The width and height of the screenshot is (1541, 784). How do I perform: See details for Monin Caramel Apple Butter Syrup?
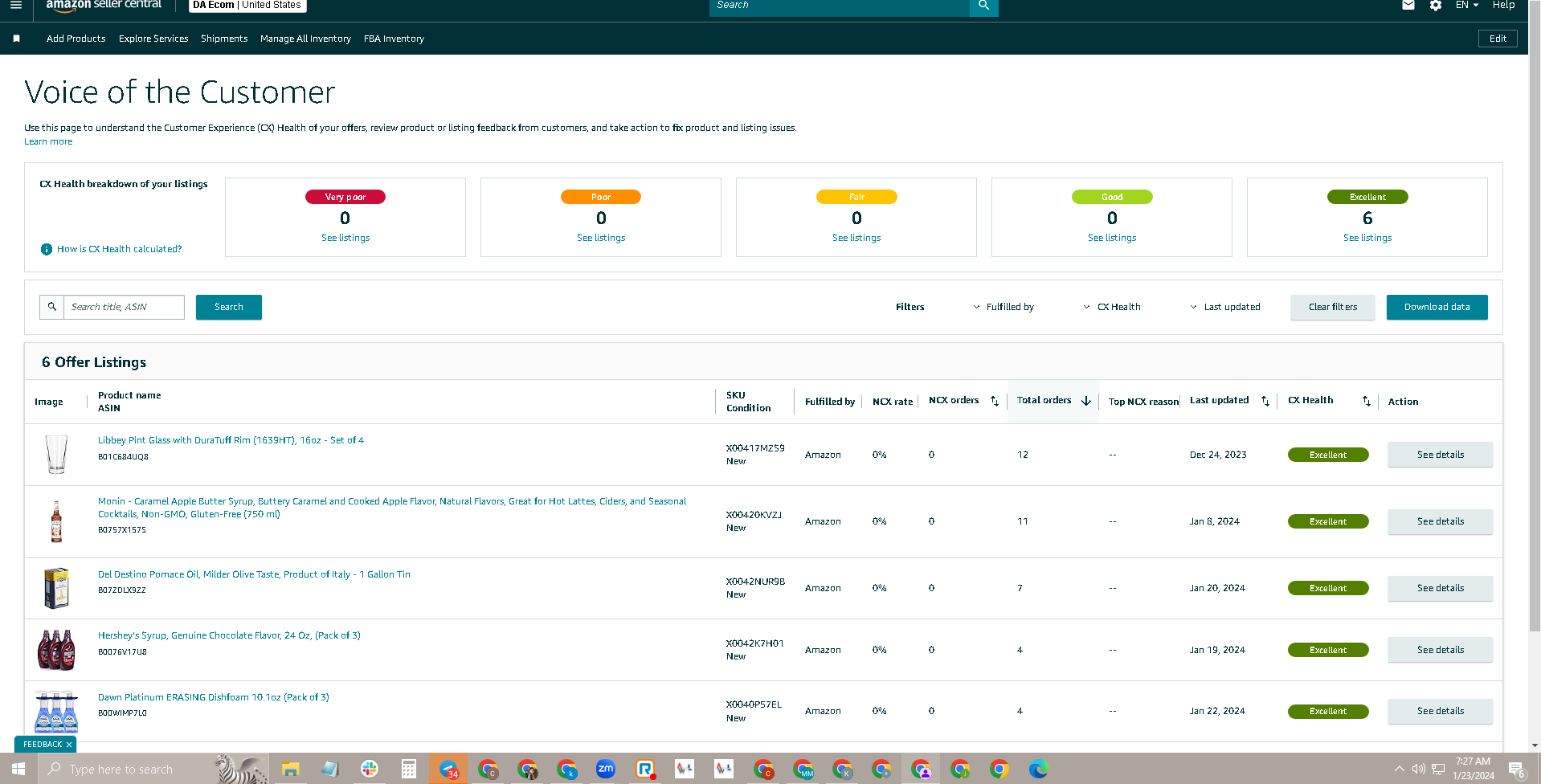tap(1441, 521)
